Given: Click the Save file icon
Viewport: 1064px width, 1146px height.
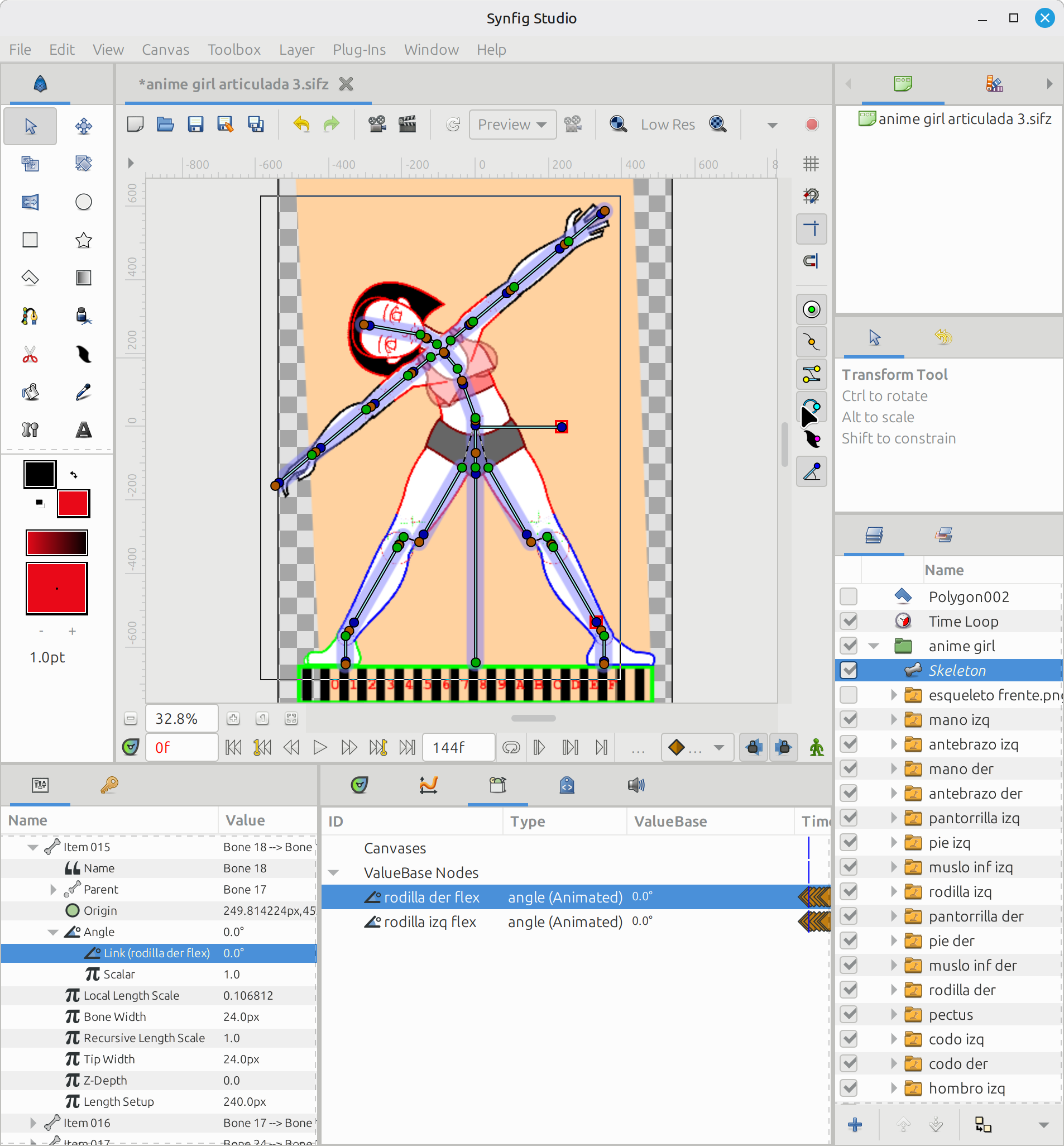Looking at the screenshot, I should coord(195,125).
